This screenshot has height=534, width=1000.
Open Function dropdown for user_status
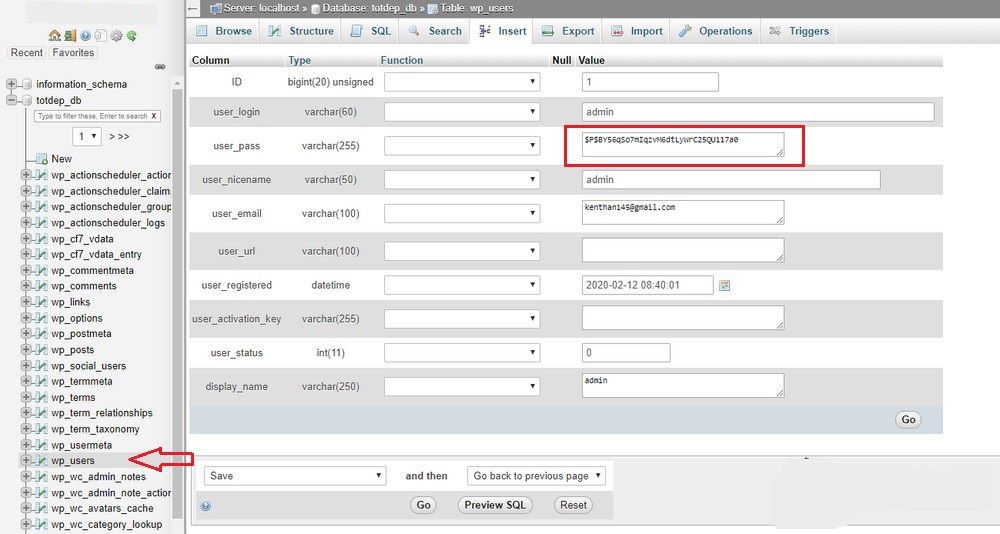pos(462,352)
